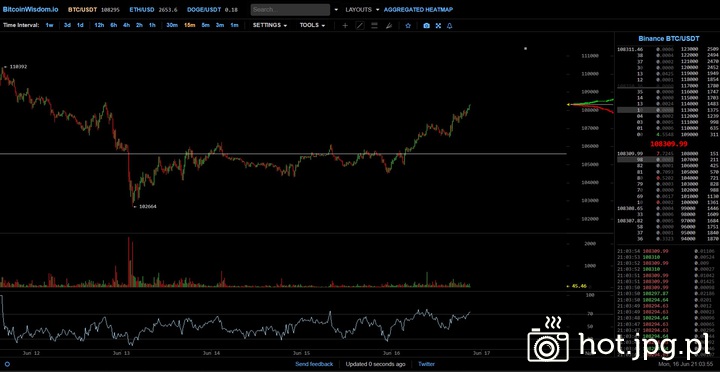Open the AGGREGATED HEATMAP link

pos(418,10)
